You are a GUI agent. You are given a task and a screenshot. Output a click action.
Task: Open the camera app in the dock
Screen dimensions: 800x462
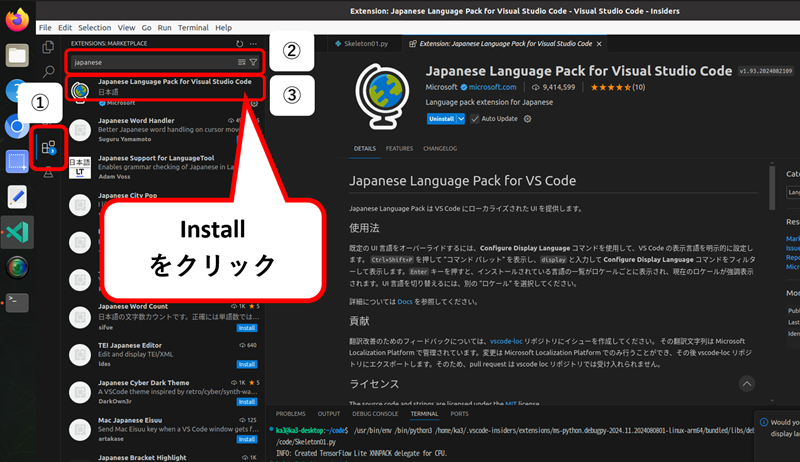click(x=17, y=267)
